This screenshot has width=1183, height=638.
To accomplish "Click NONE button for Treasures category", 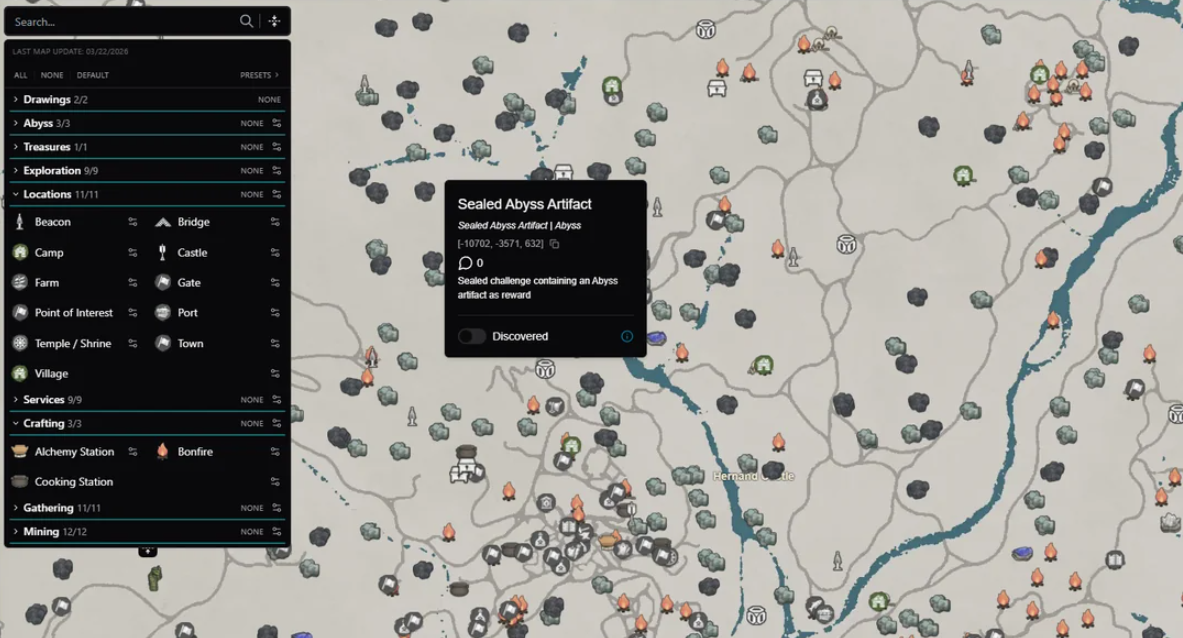I will (251, 147).
